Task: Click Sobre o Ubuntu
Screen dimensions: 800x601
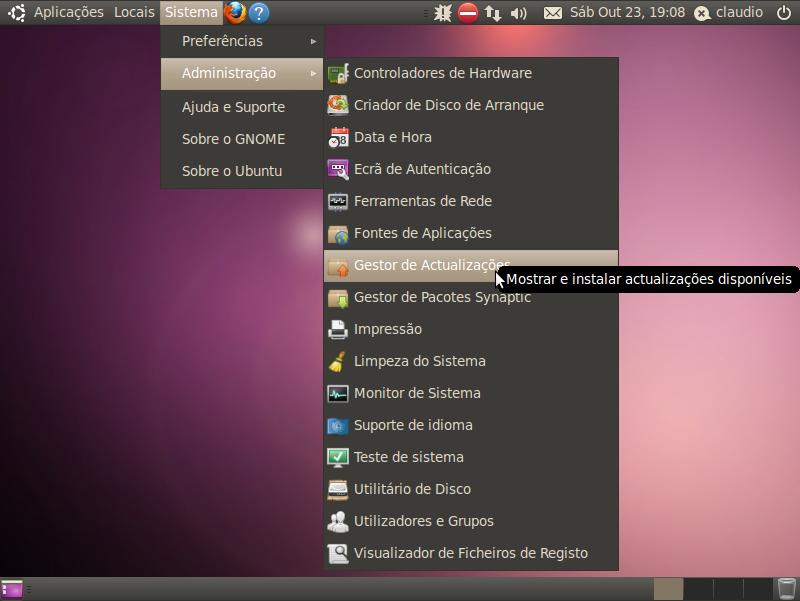Action: [x=232, y=171]
